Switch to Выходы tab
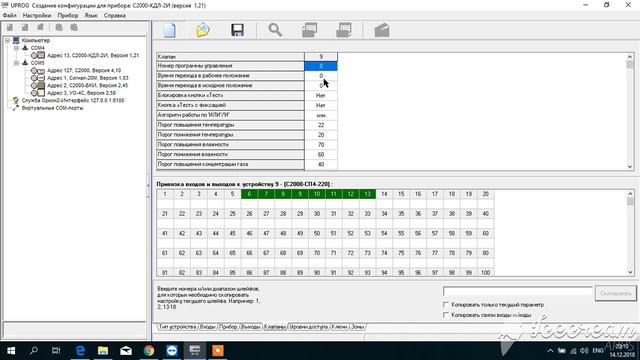 (x=250, y=327)
